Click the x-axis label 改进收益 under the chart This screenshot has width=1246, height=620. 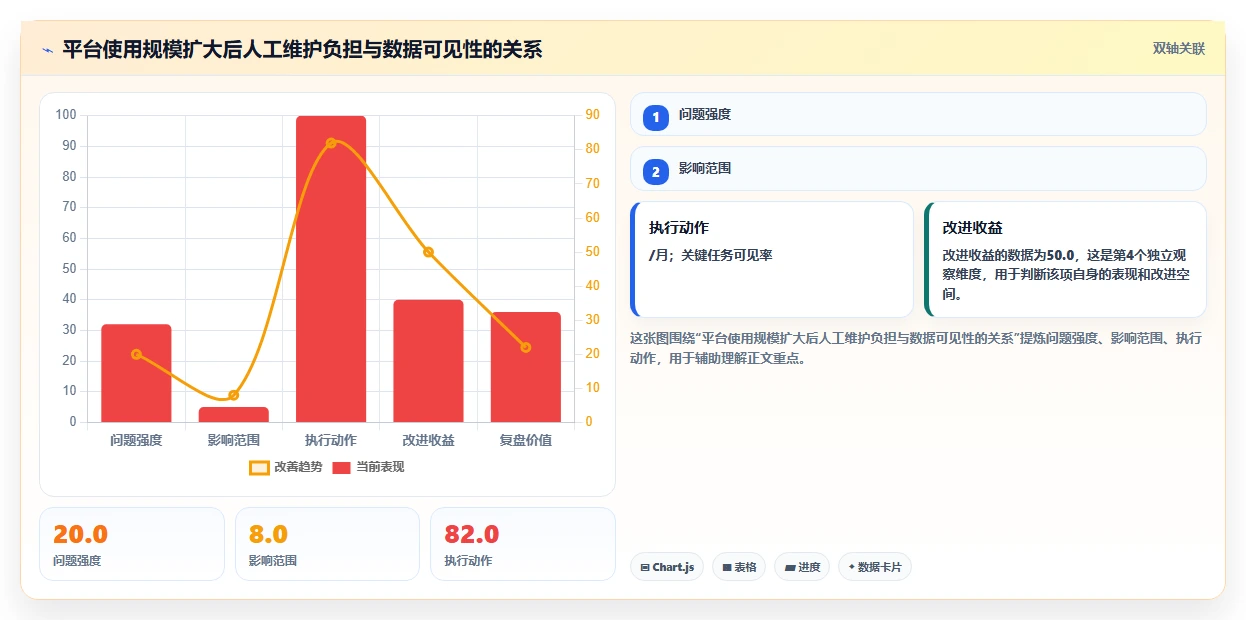tap(428, 440)
